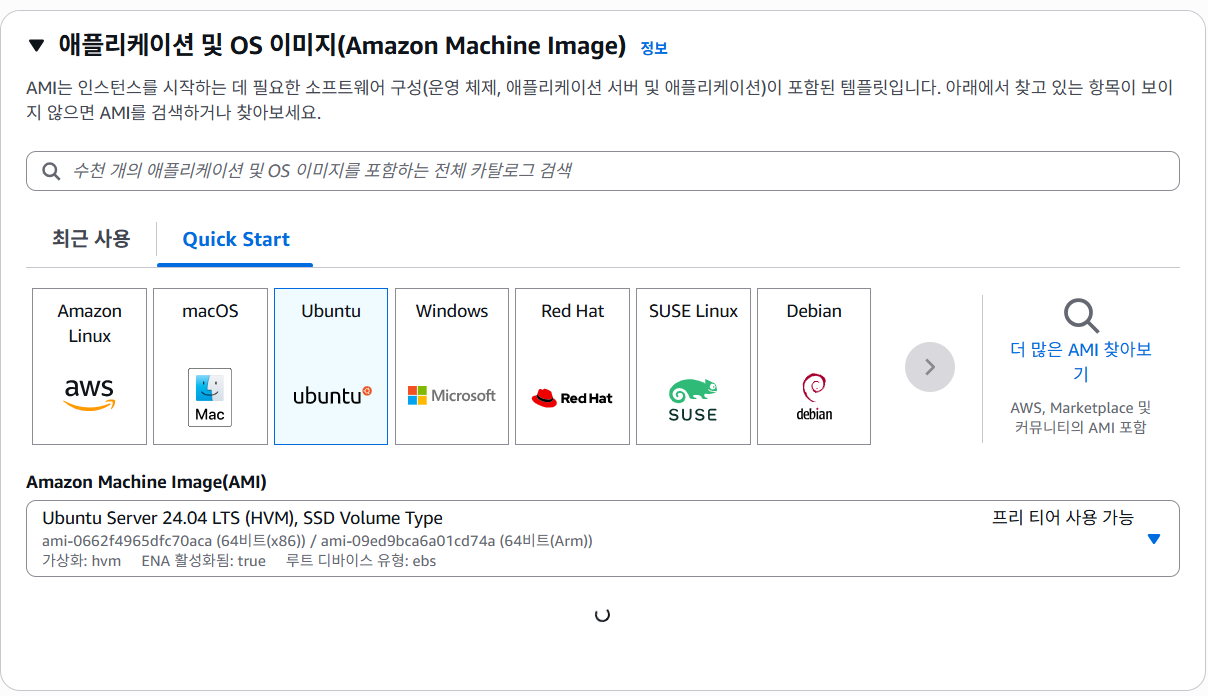Click the 루트 디바이스 유형: ebs text
This screenshot has width=1208, height=696.
(x=361, y=561)
